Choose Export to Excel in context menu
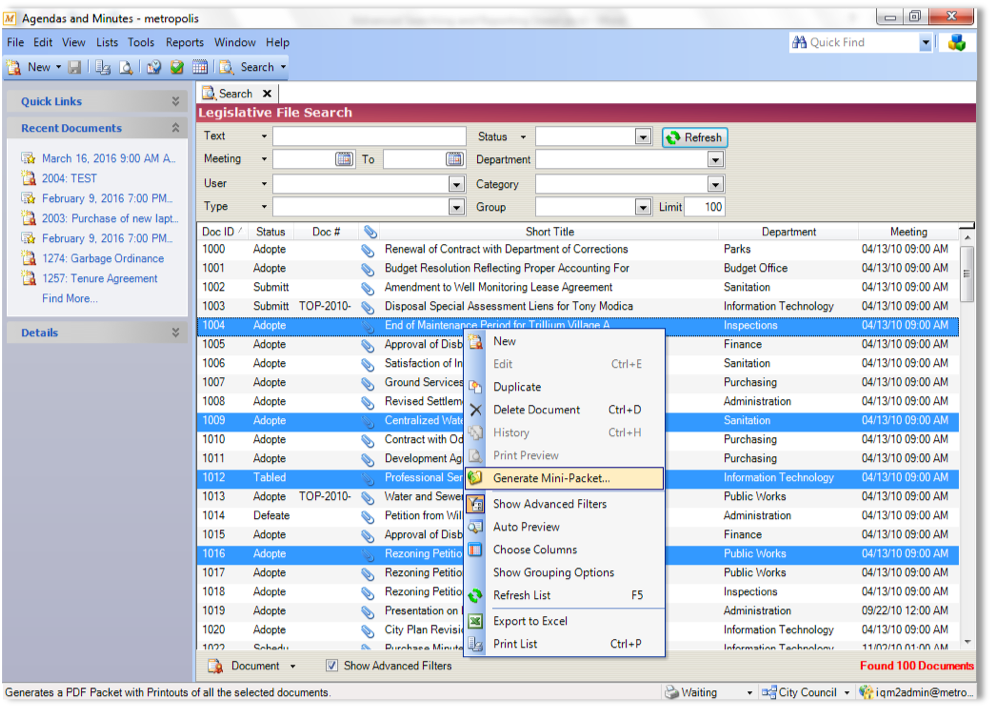The height and width of the screenshot is (708, 991). (x=564, y=621)
